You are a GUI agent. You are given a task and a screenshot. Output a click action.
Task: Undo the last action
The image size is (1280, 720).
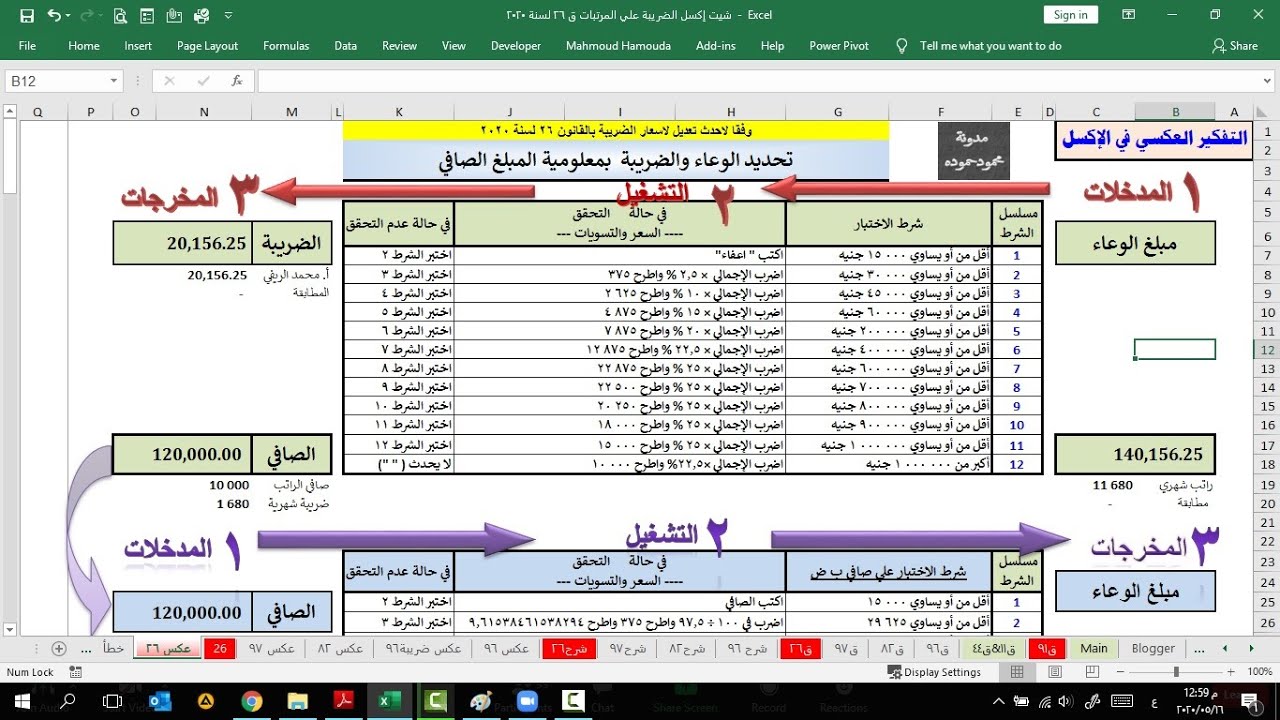tap(53, 15)
